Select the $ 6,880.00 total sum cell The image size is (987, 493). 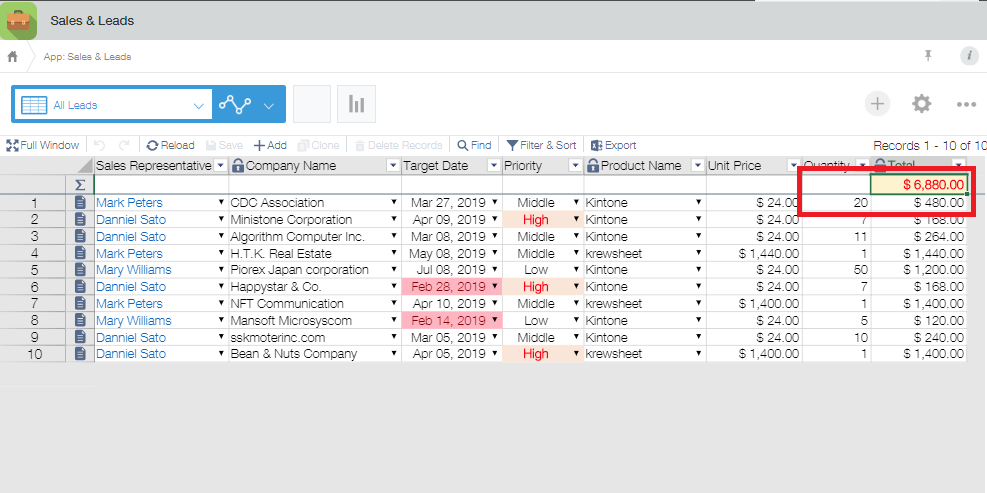coord(918,185)
